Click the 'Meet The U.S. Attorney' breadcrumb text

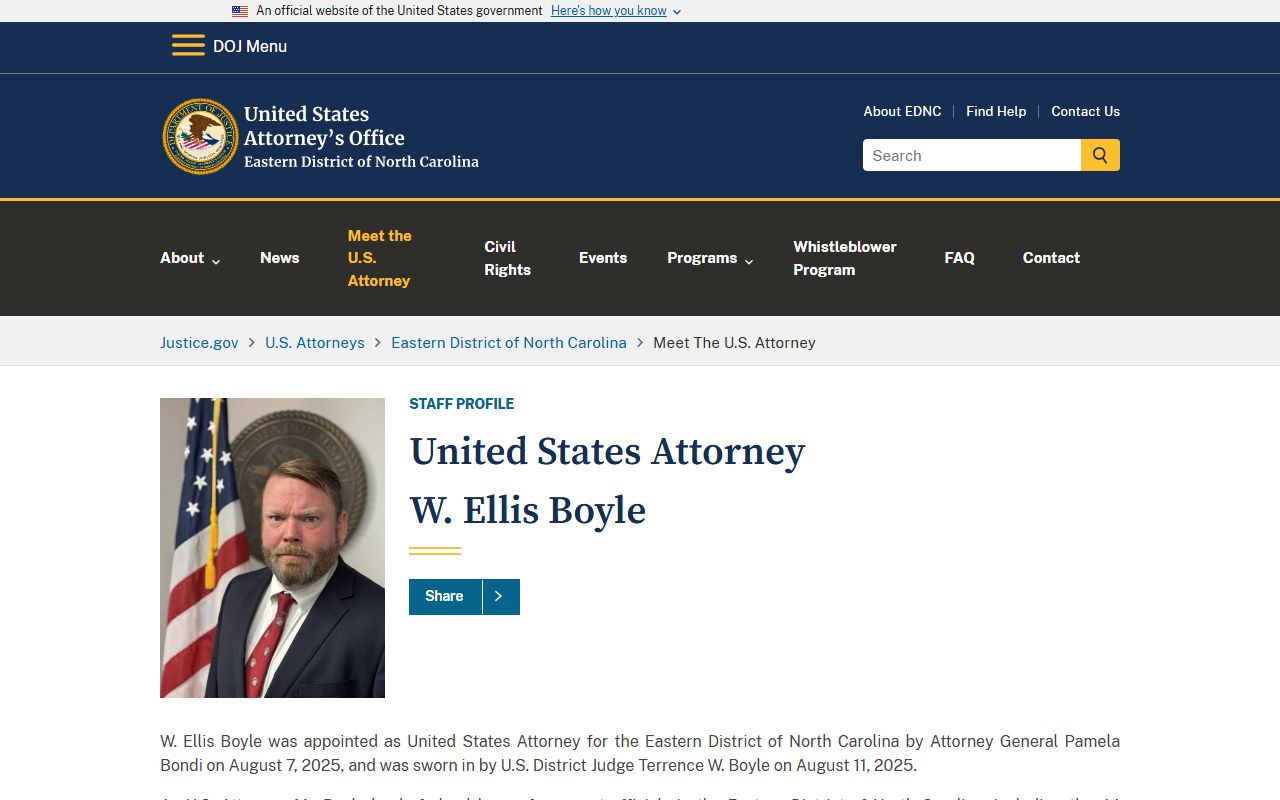tap(734, 342)
